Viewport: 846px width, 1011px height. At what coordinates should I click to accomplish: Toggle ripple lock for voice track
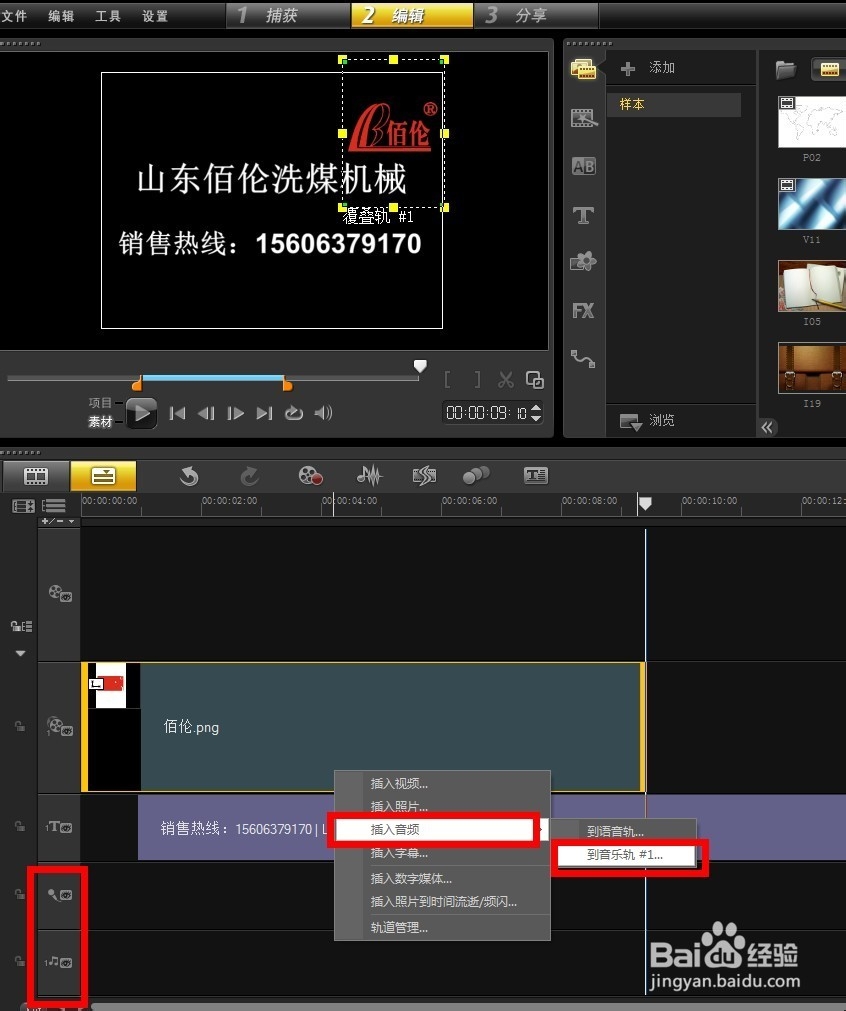click(20, 894)
